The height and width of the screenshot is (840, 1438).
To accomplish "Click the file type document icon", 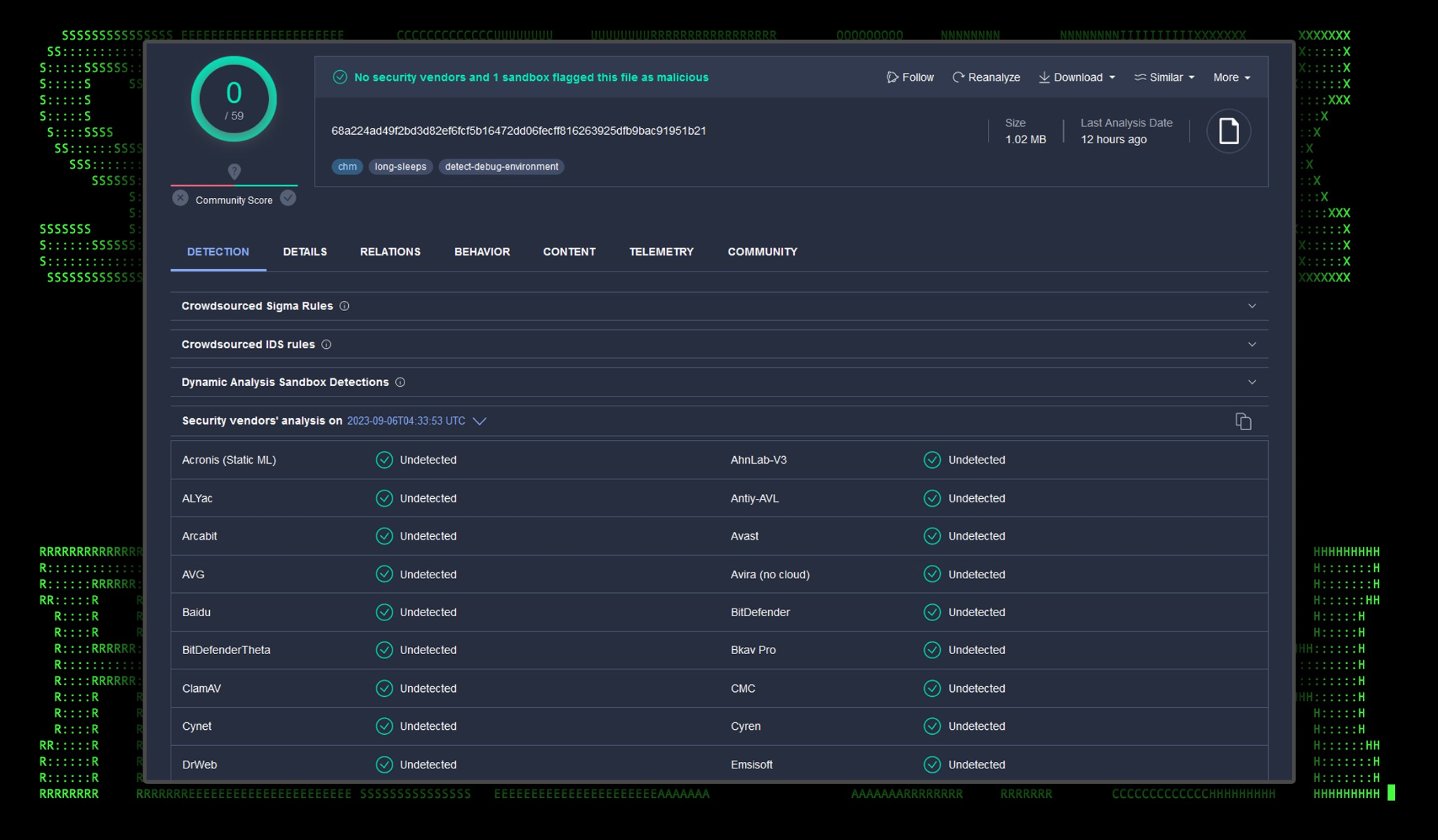I will pyautogui.click(x=1228, y=131).
